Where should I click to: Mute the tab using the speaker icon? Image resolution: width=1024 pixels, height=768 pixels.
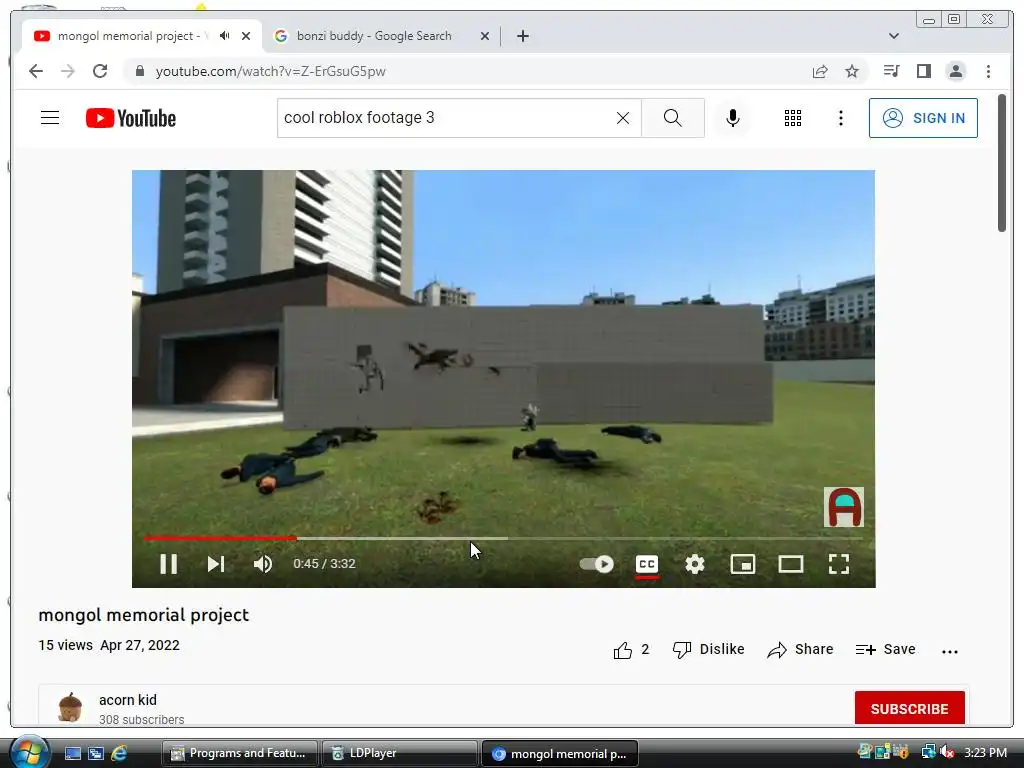coord(225,36)
